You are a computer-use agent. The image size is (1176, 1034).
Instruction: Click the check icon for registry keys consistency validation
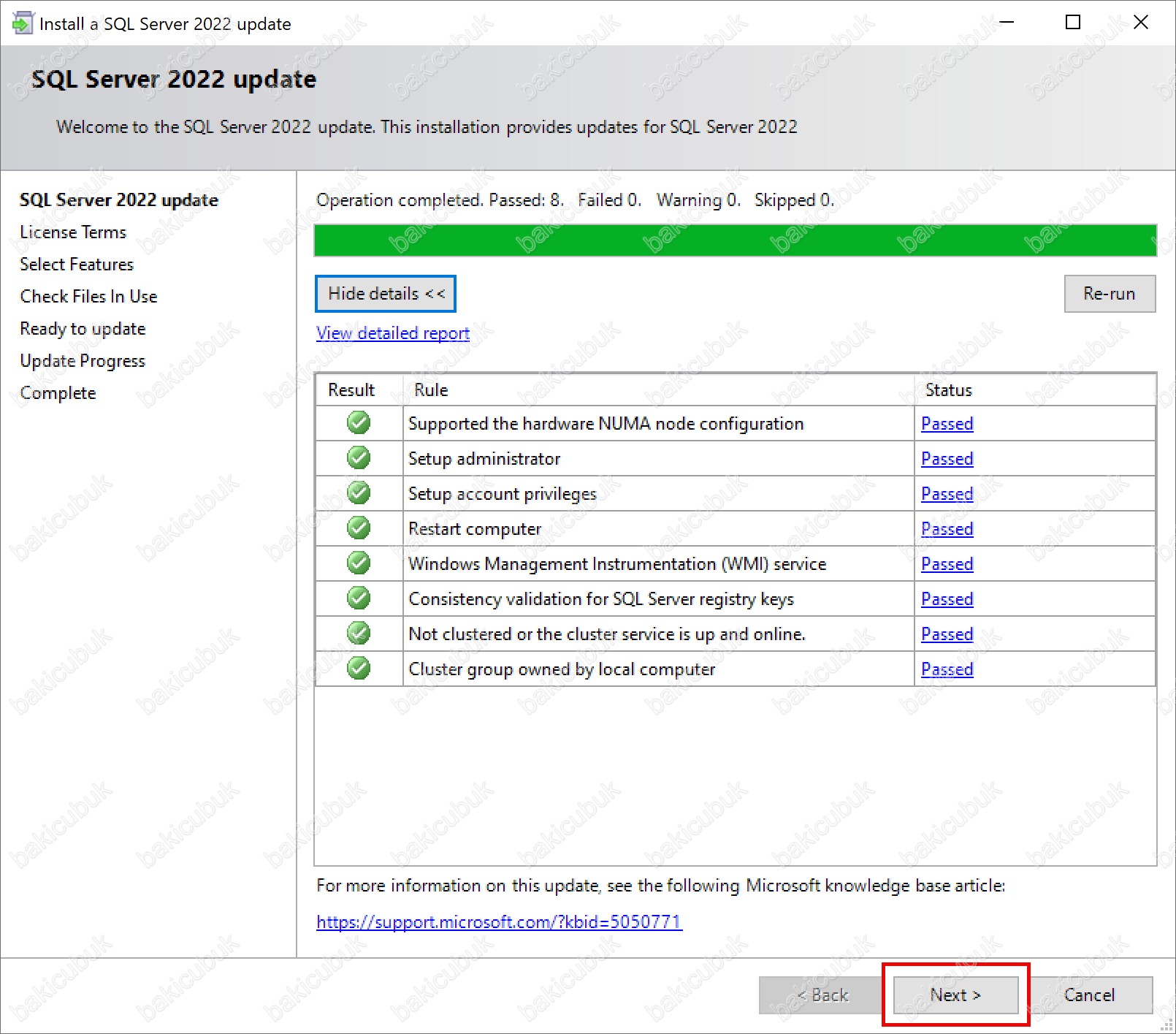pyautogui.click(x=359, y=598)
